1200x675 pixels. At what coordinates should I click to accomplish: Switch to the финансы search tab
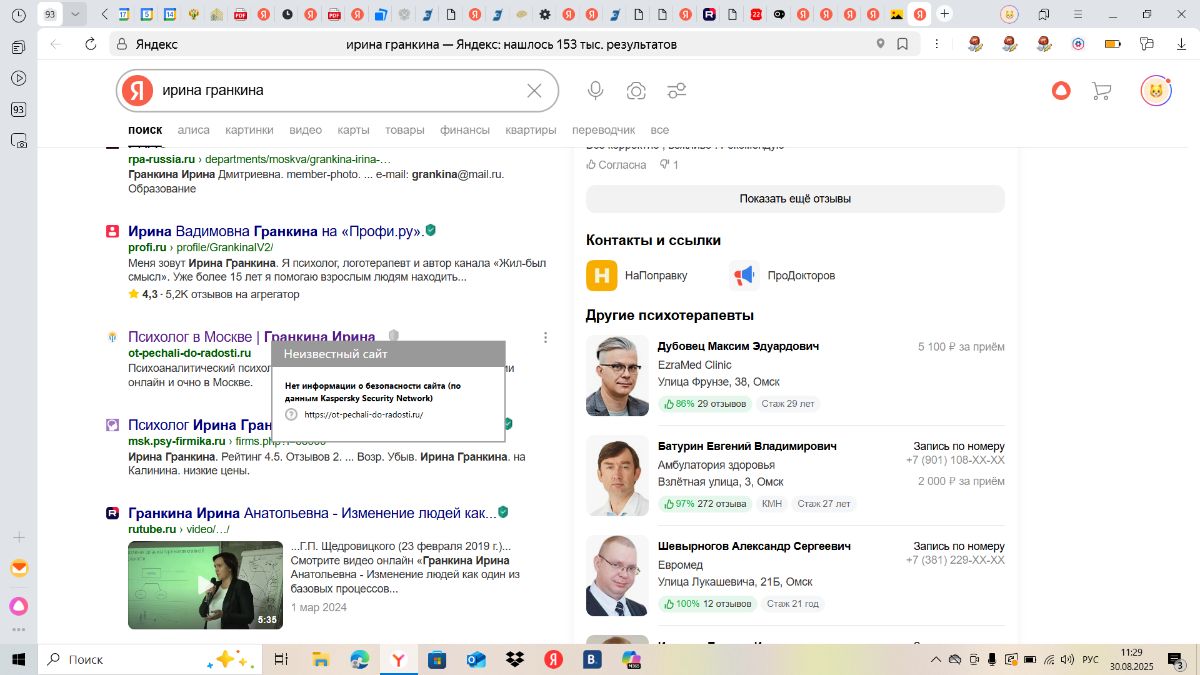pyautogui.click(x=465, y=130)
